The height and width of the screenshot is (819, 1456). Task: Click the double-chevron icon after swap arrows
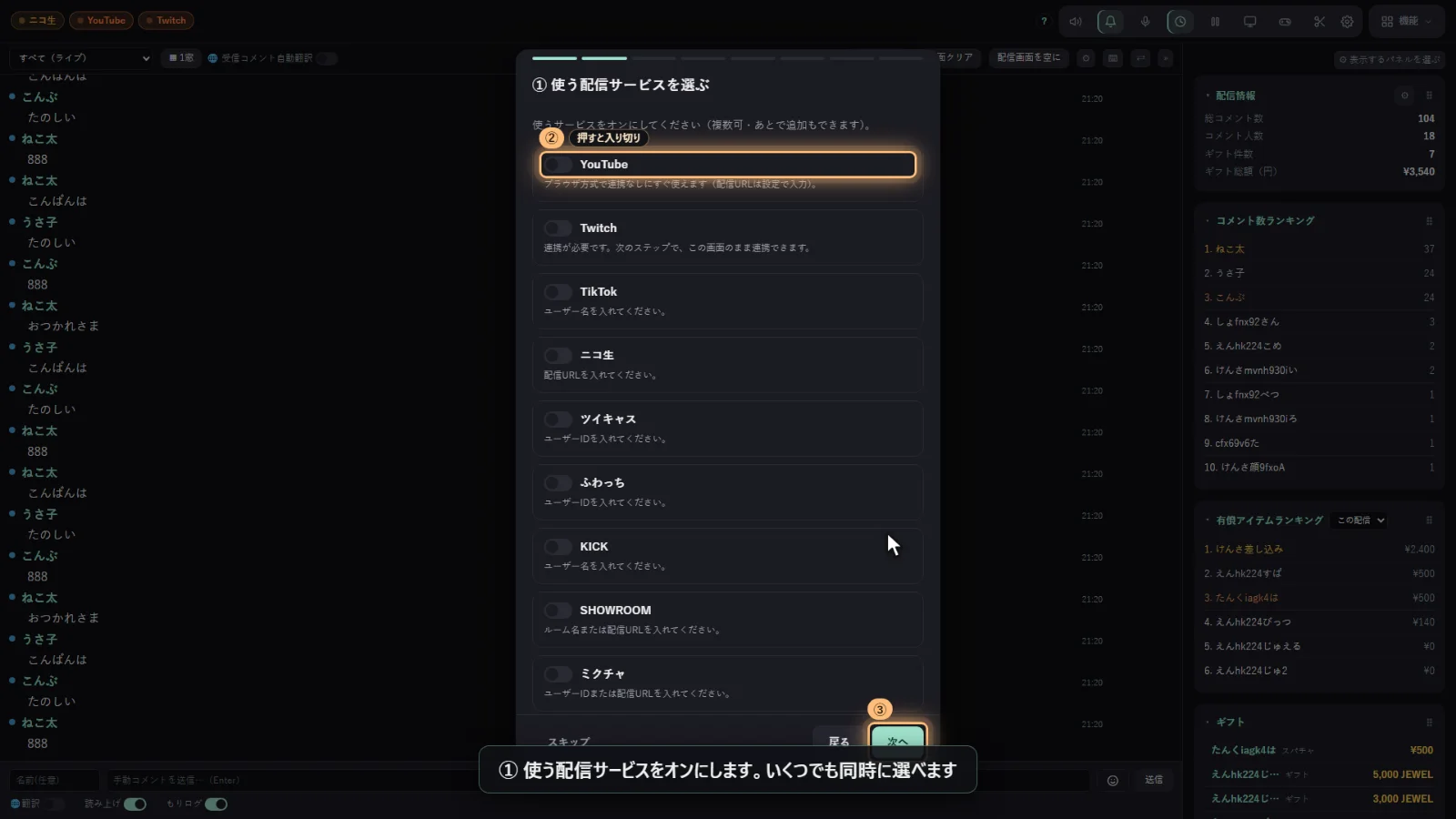click(x=1166, y=58)
